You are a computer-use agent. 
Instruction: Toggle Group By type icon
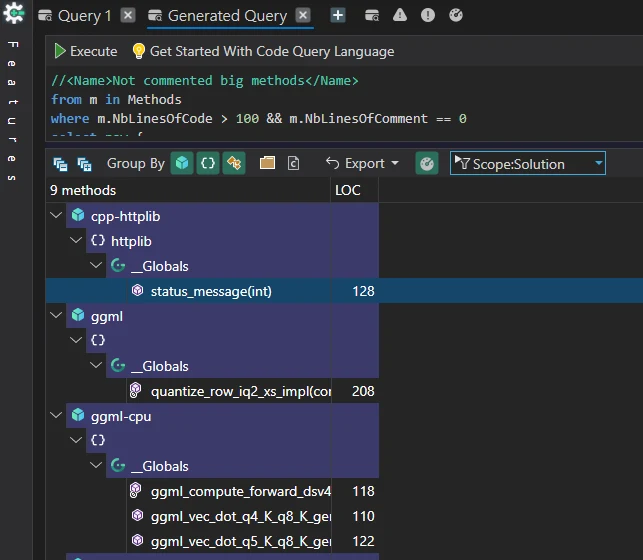coord(234,163)
